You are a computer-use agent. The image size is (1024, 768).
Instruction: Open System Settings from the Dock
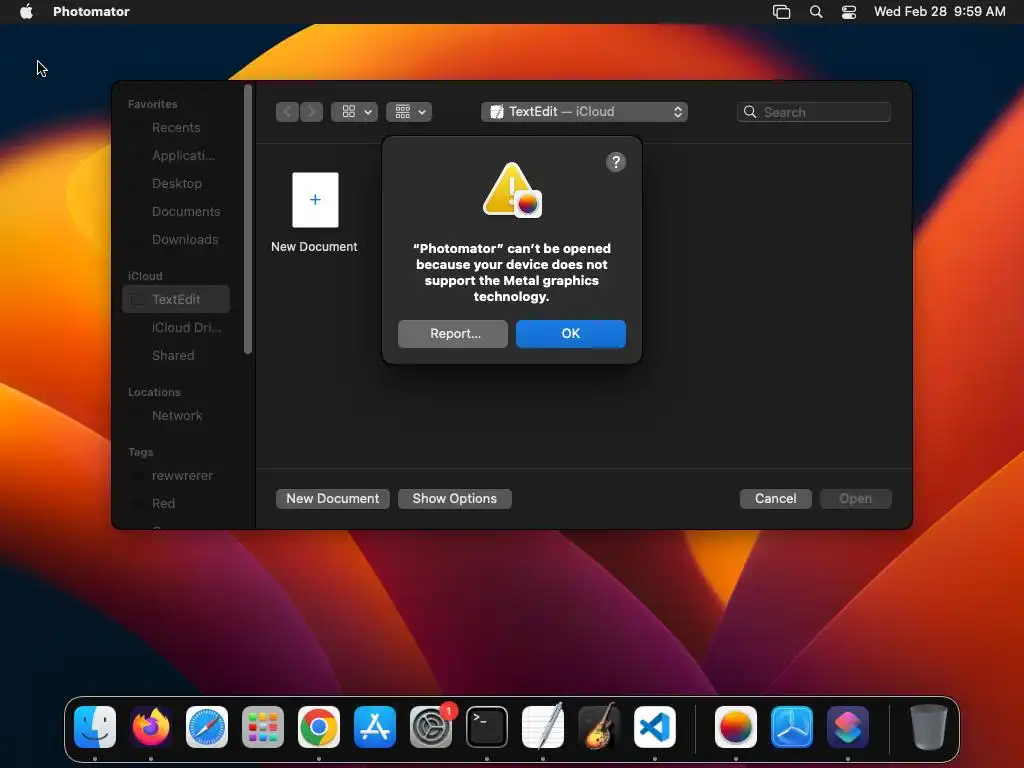[x=431, y=727]
